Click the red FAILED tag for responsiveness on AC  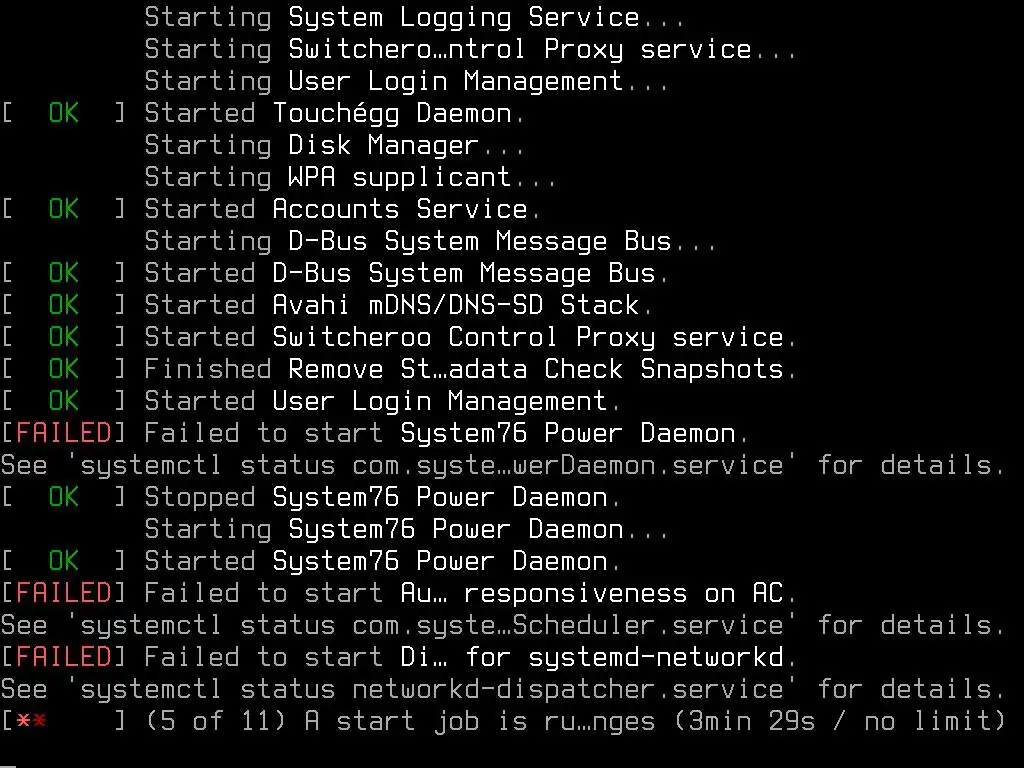pos(63,594)
